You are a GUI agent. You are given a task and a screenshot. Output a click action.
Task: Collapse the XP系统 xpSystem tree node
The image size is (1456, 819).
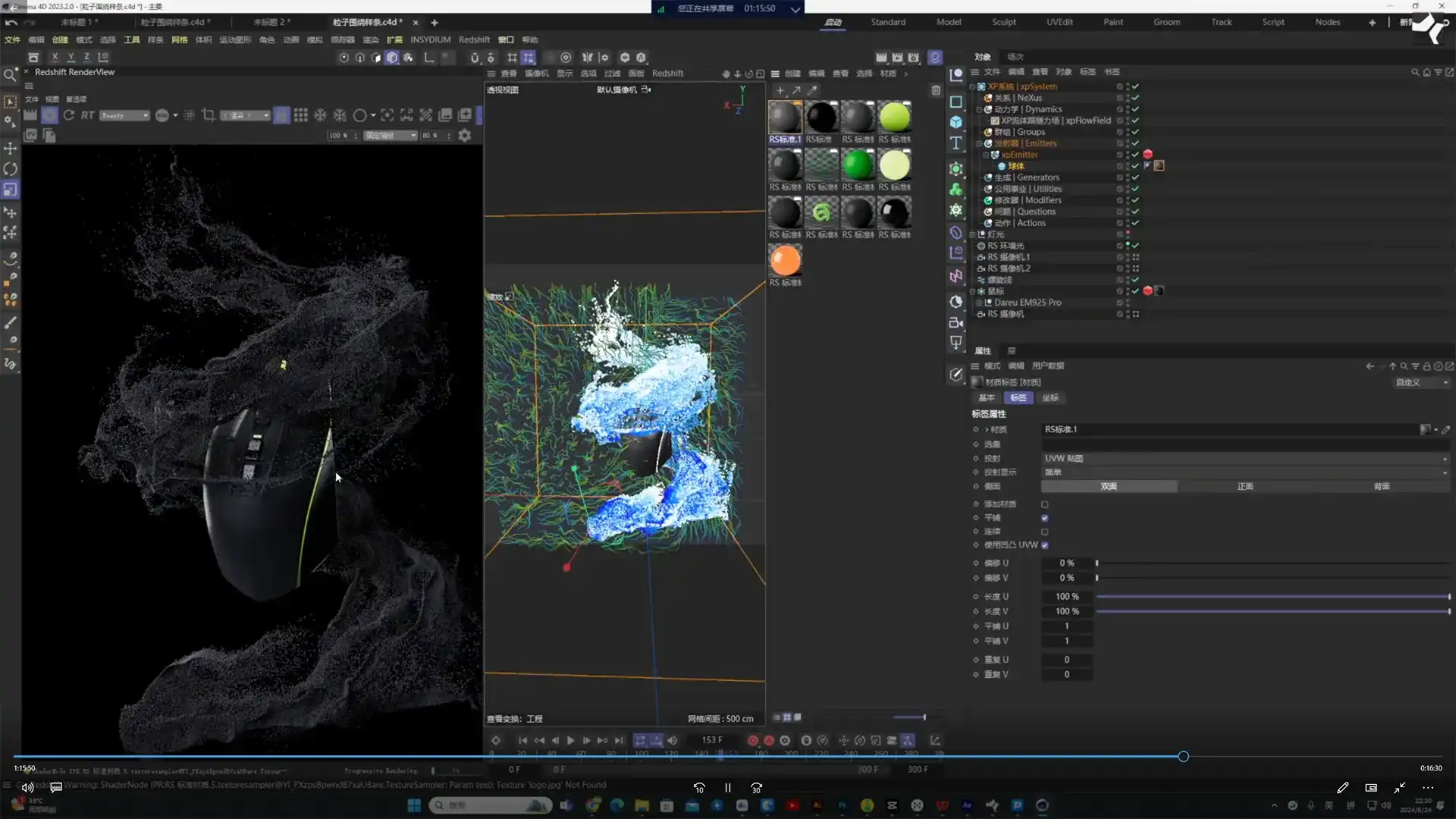click(x=972, y=86)
